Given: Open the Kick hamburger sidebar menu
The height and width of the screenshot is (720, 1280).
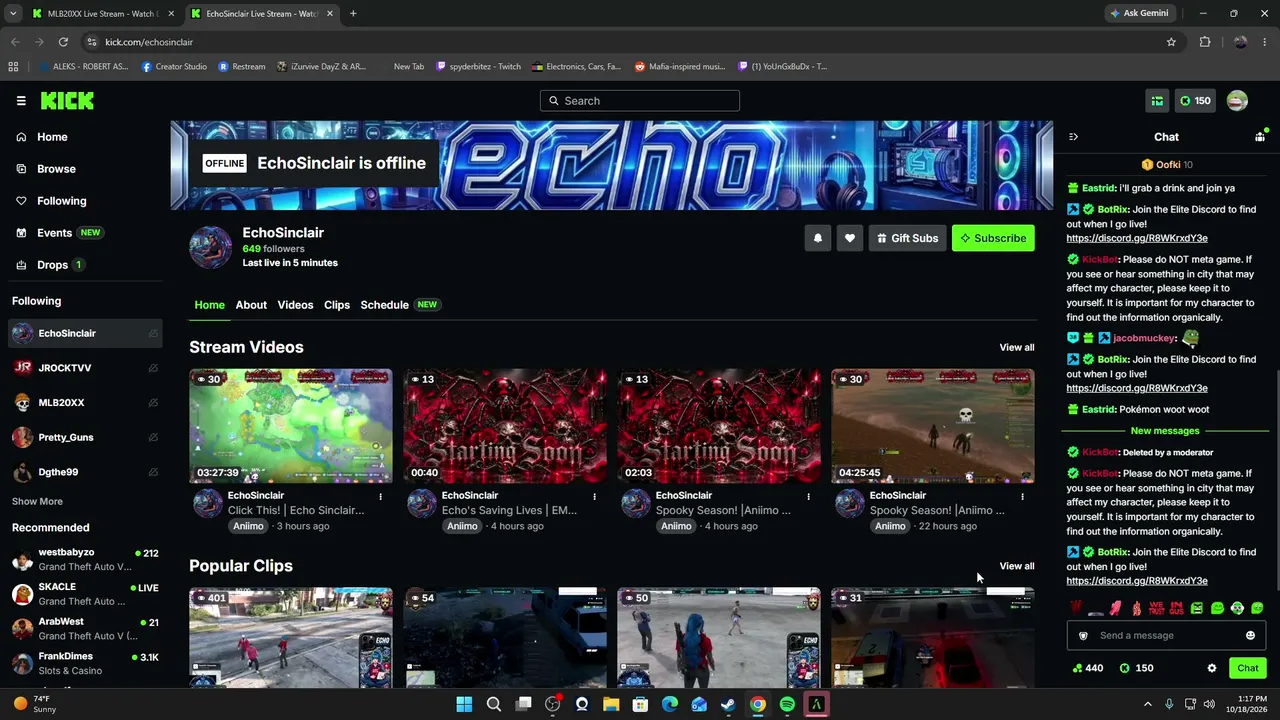Looking at the screenshot, I should (x=21, y=101).
